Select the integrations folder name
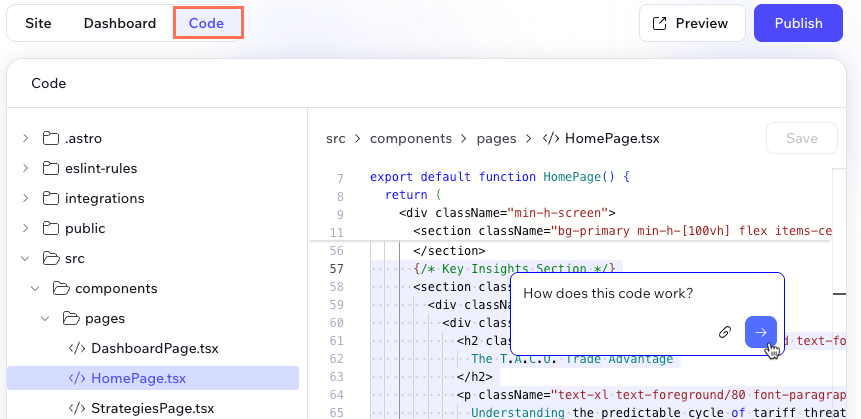This screenshot has height=419, width=861. pyautogui.click(x=105, y=198)
